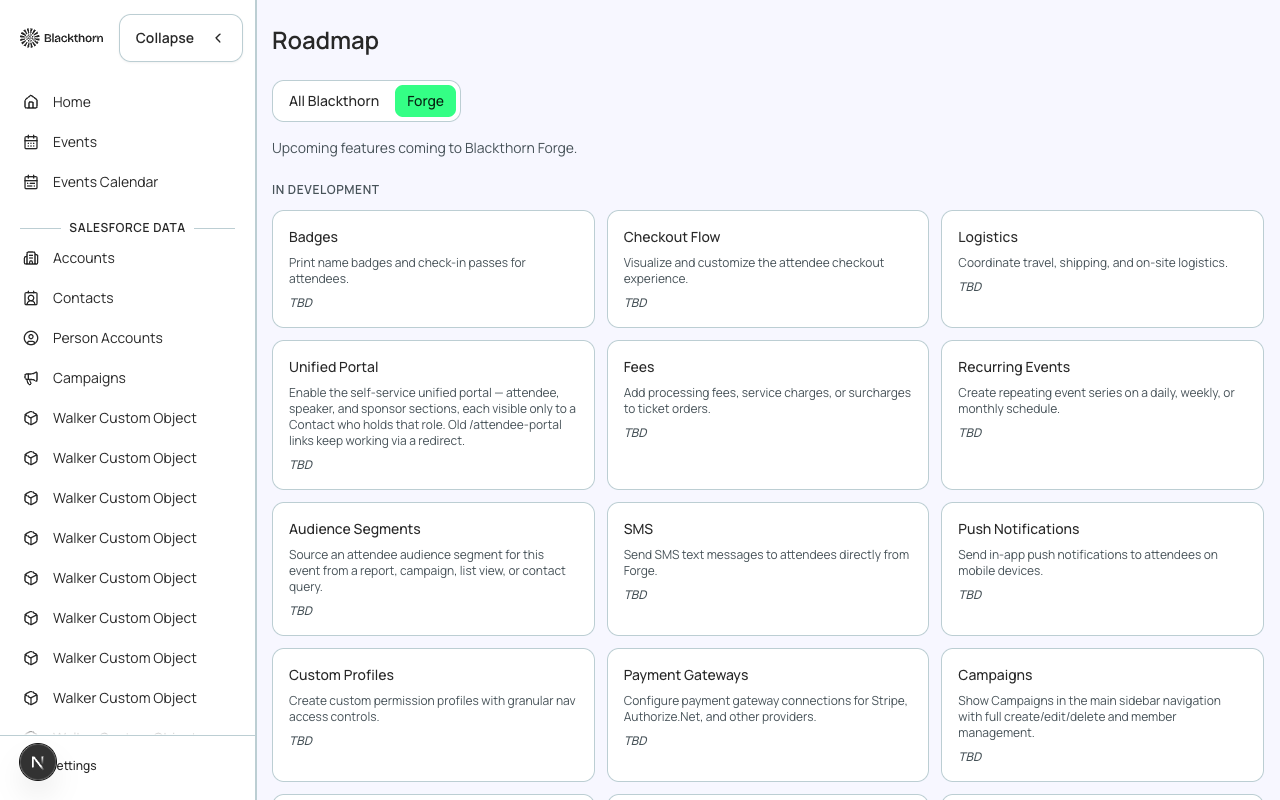
Task: Open Events in the sidebar
Action: pos(127,142)
